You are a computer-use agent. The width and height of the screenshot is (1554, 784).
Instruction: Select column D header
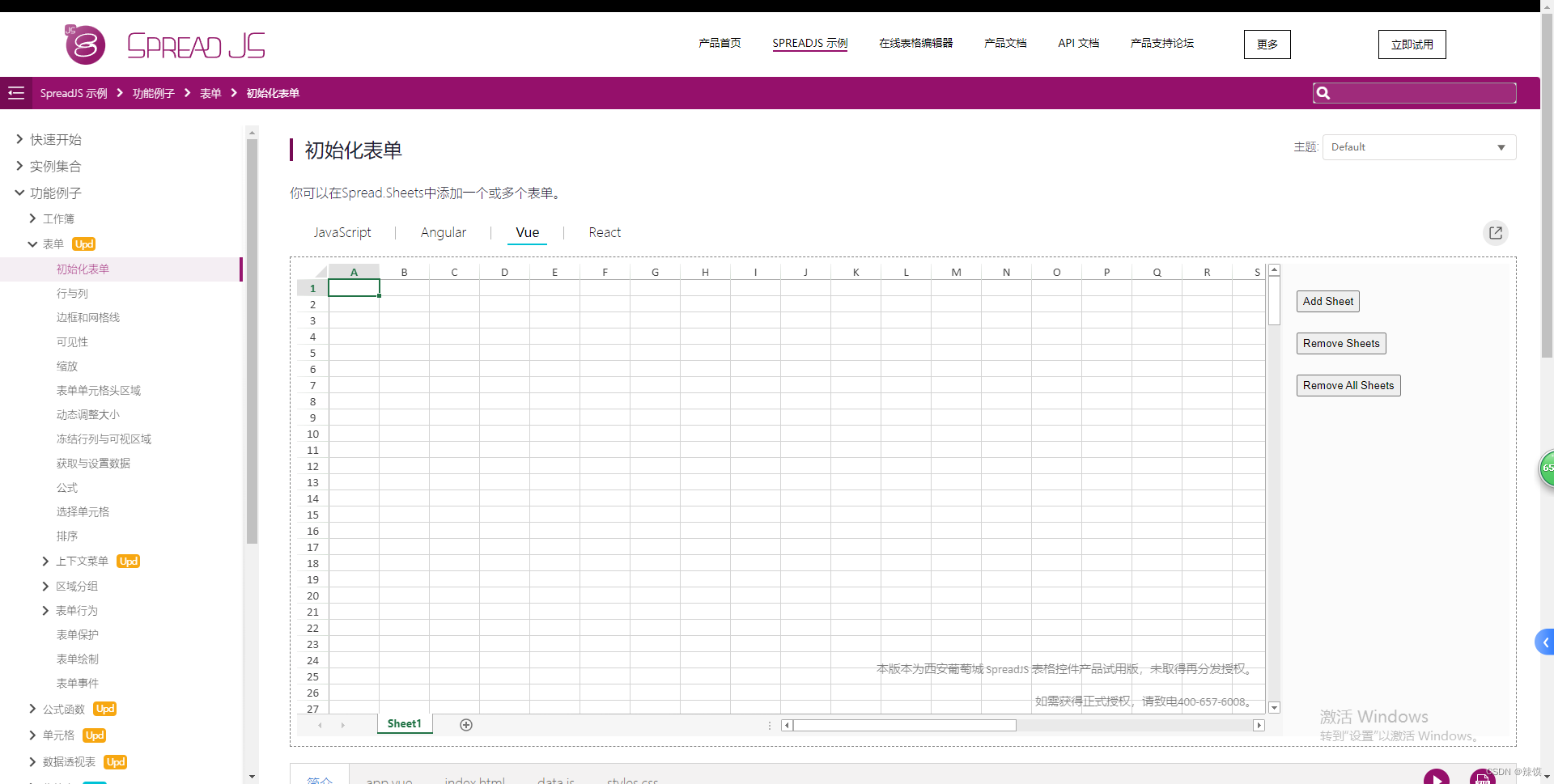pyautogui.click(x=504, y=272)
